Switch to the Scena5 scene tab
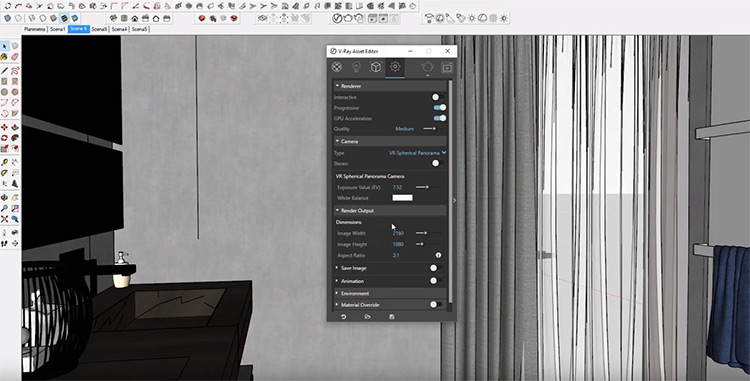This screenshot has height=381, width=750. click(x=139, y=29)
